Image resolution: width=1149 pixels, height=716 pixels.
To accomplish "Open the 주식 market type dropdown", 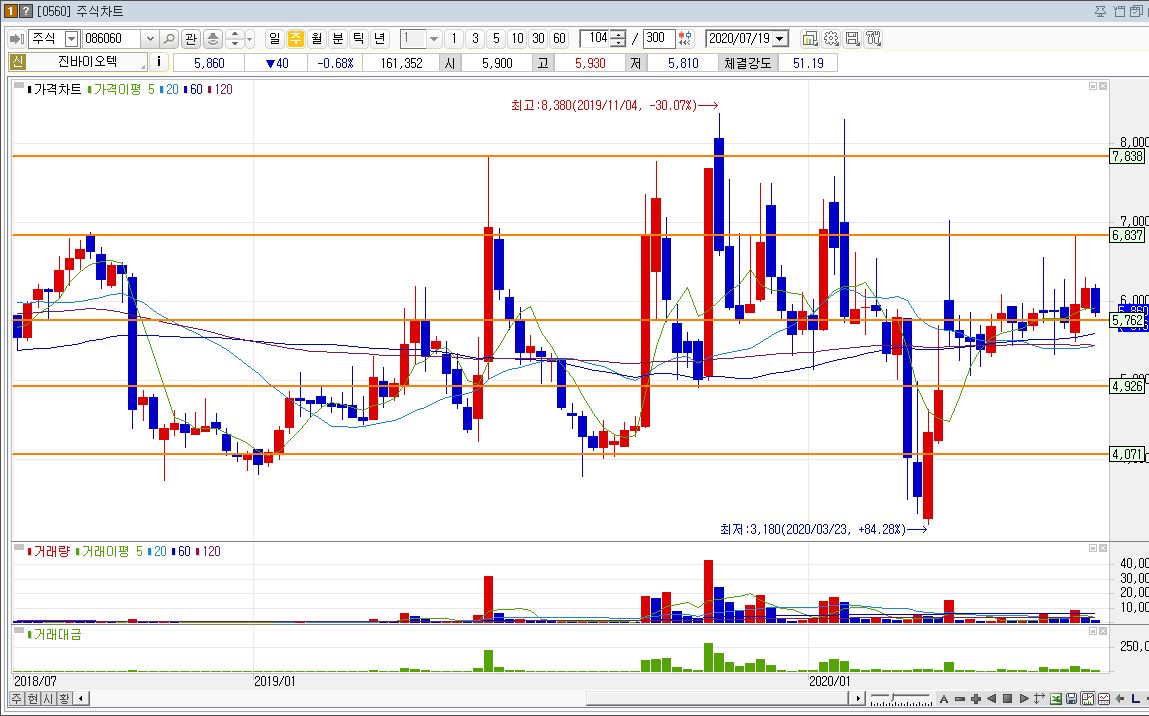I will (72, 38).
